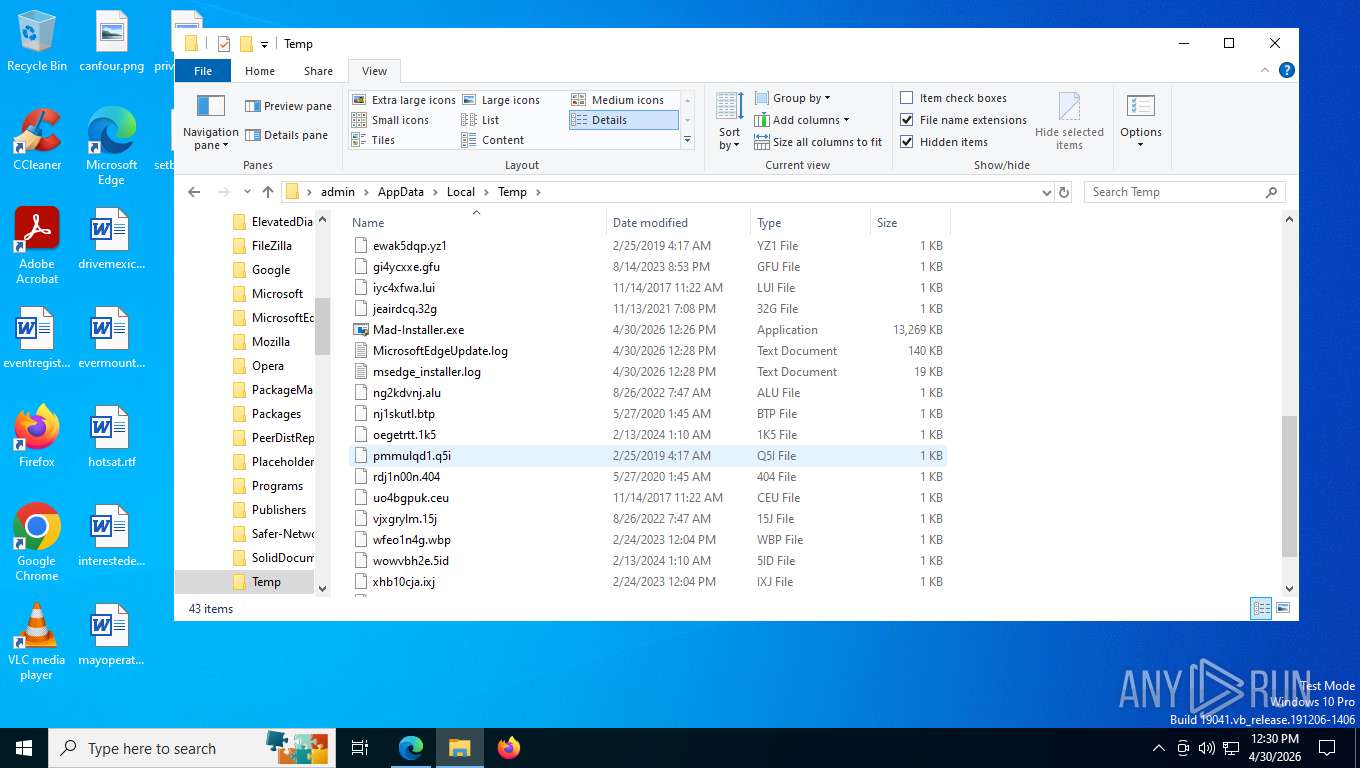Open the Options menu
The height and width of the screenshot is (768, 1360).
coord(1141,121)
